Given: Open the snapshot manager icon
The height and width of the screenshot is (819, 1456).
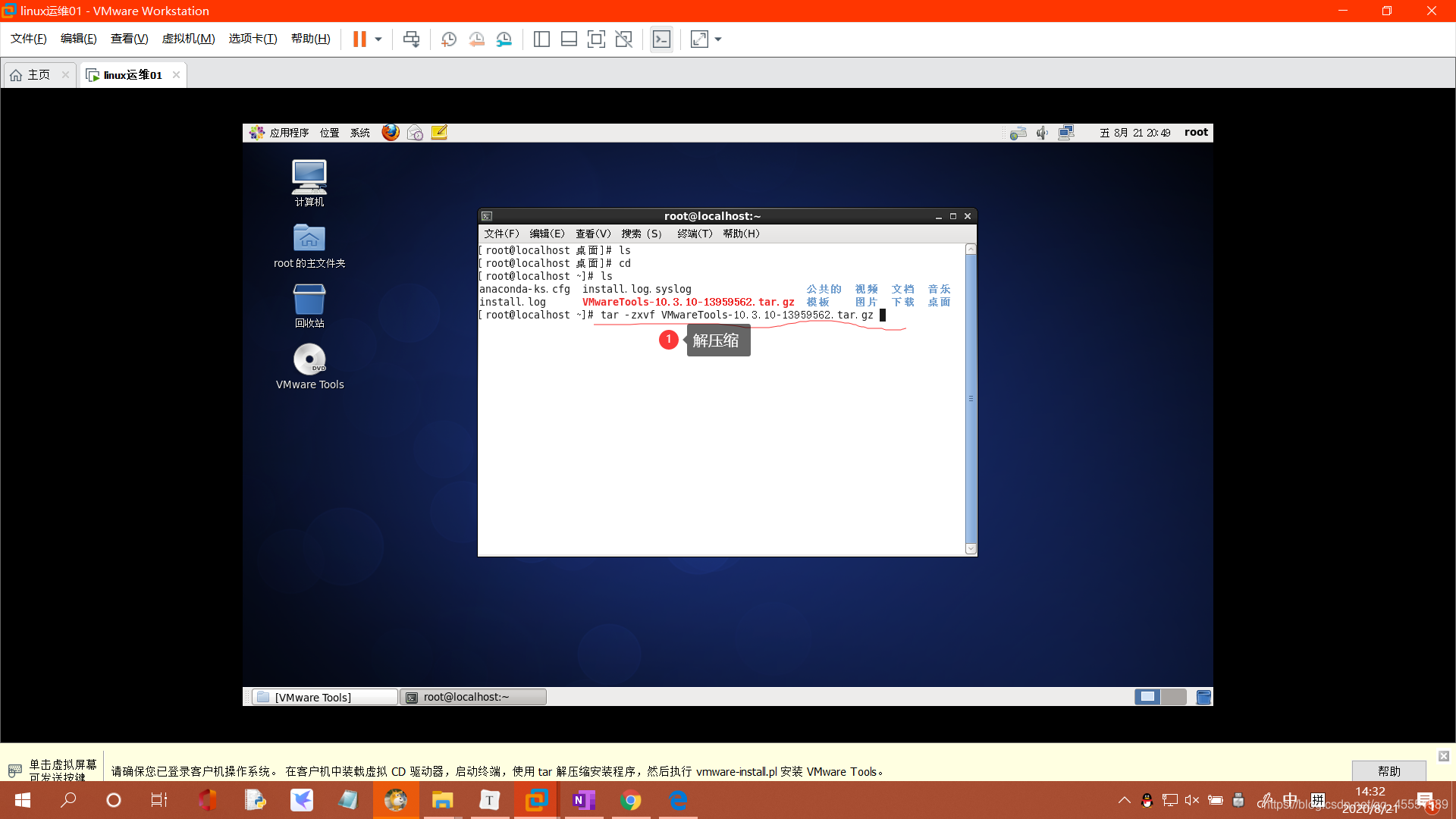Looking at the screenshot, I should [x=504, y=39].
